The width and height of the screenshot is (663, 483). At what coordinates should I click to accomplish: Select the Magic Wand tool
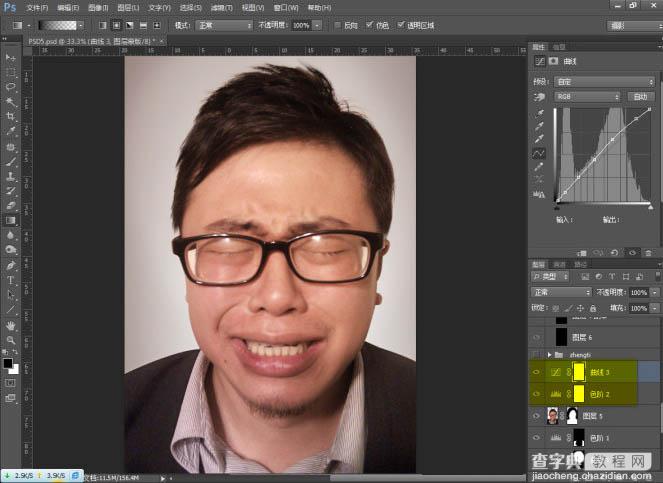click(x=11, y=102)
